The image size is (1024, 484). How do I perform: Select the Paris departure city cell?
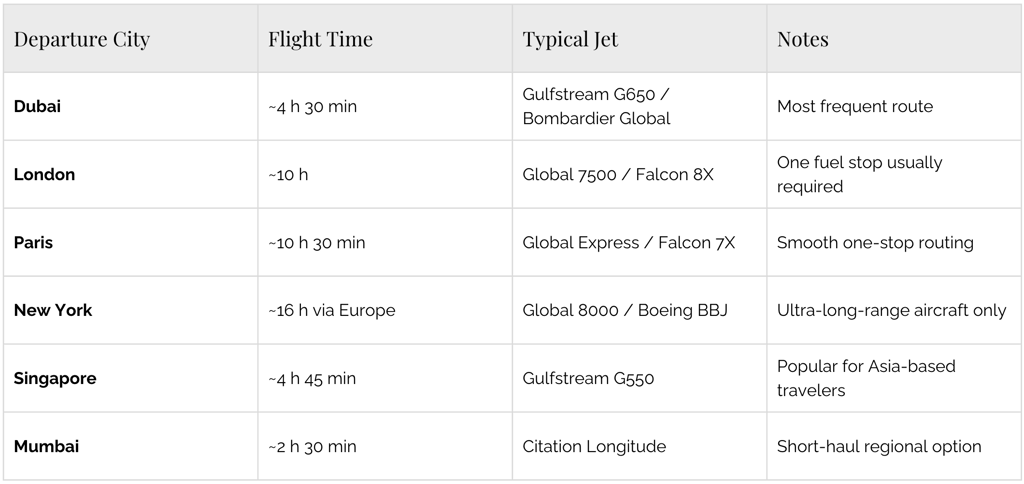coord(34,242)
